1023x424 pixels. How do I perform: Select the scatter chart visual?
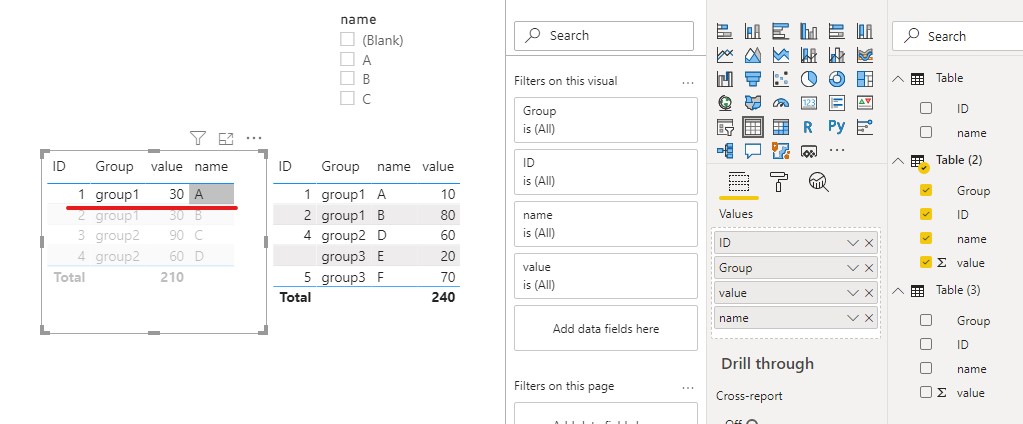click(x=781, y=79)
